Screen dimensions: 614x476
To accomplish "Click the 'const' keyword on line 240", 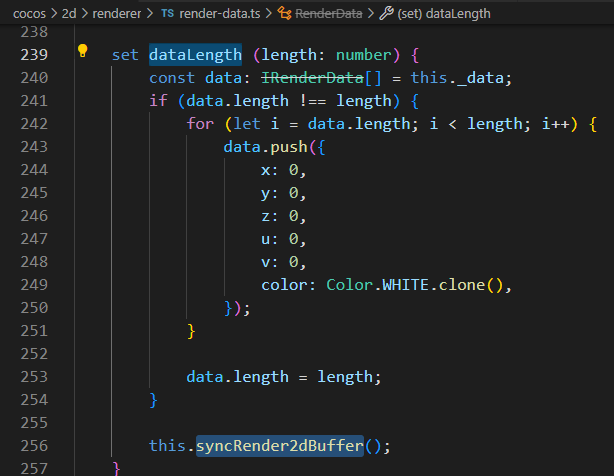I will 172,78.
